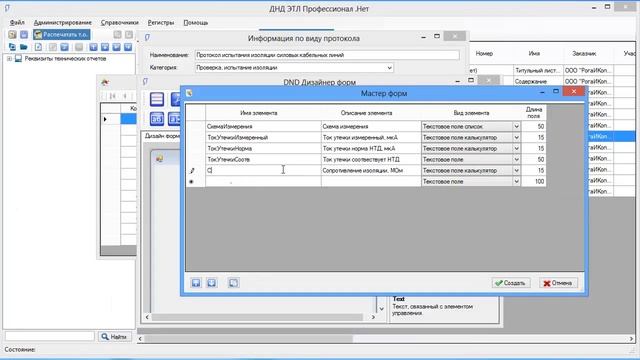Open the Регистры menu

pyautogui.click(x=161, y=23)
